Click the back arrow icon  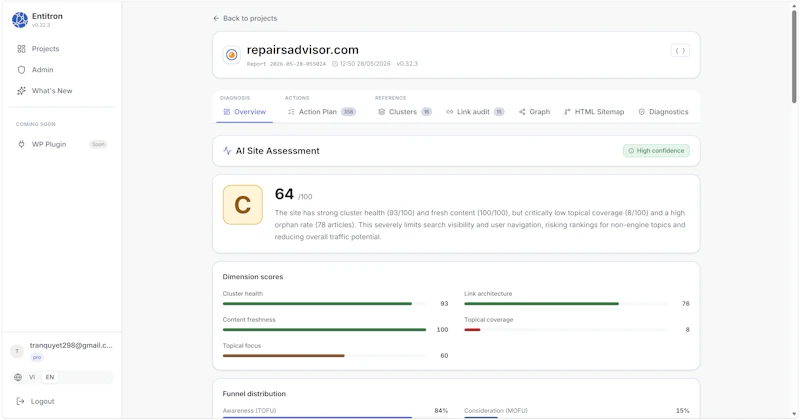point(216,18)
